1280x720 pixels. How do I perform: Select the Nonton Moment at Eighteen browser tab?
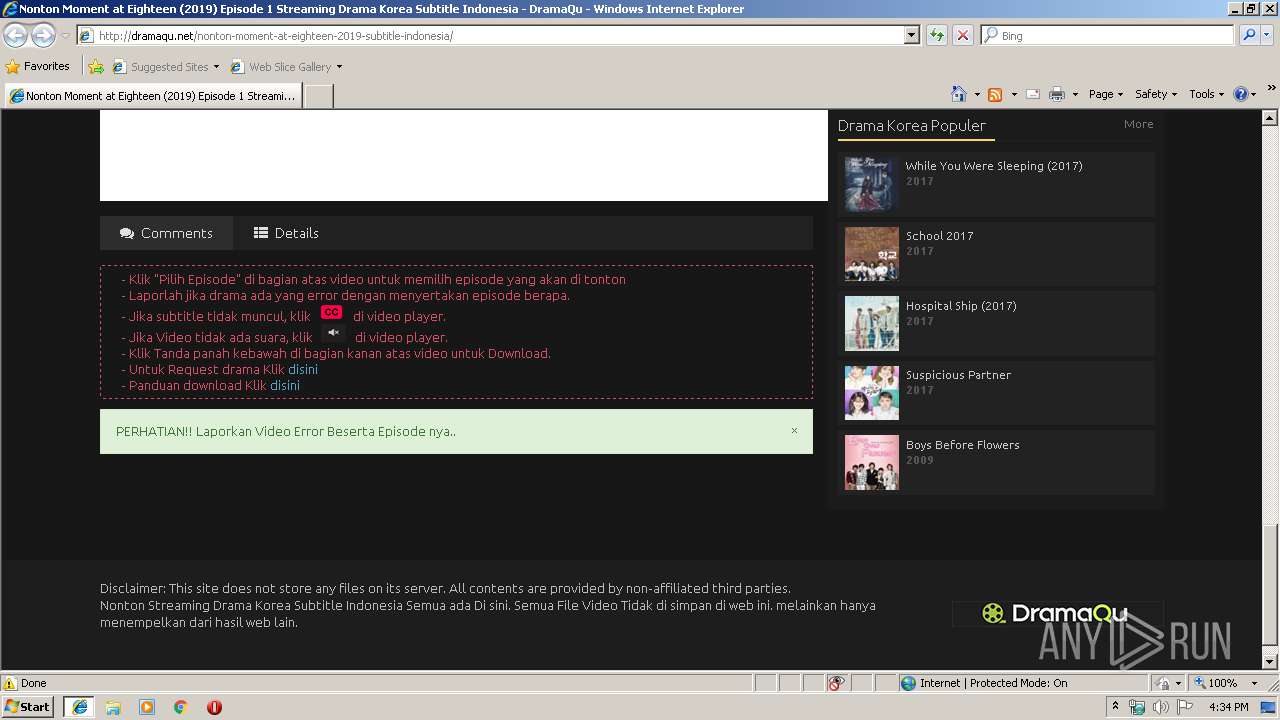coord(153,96)
